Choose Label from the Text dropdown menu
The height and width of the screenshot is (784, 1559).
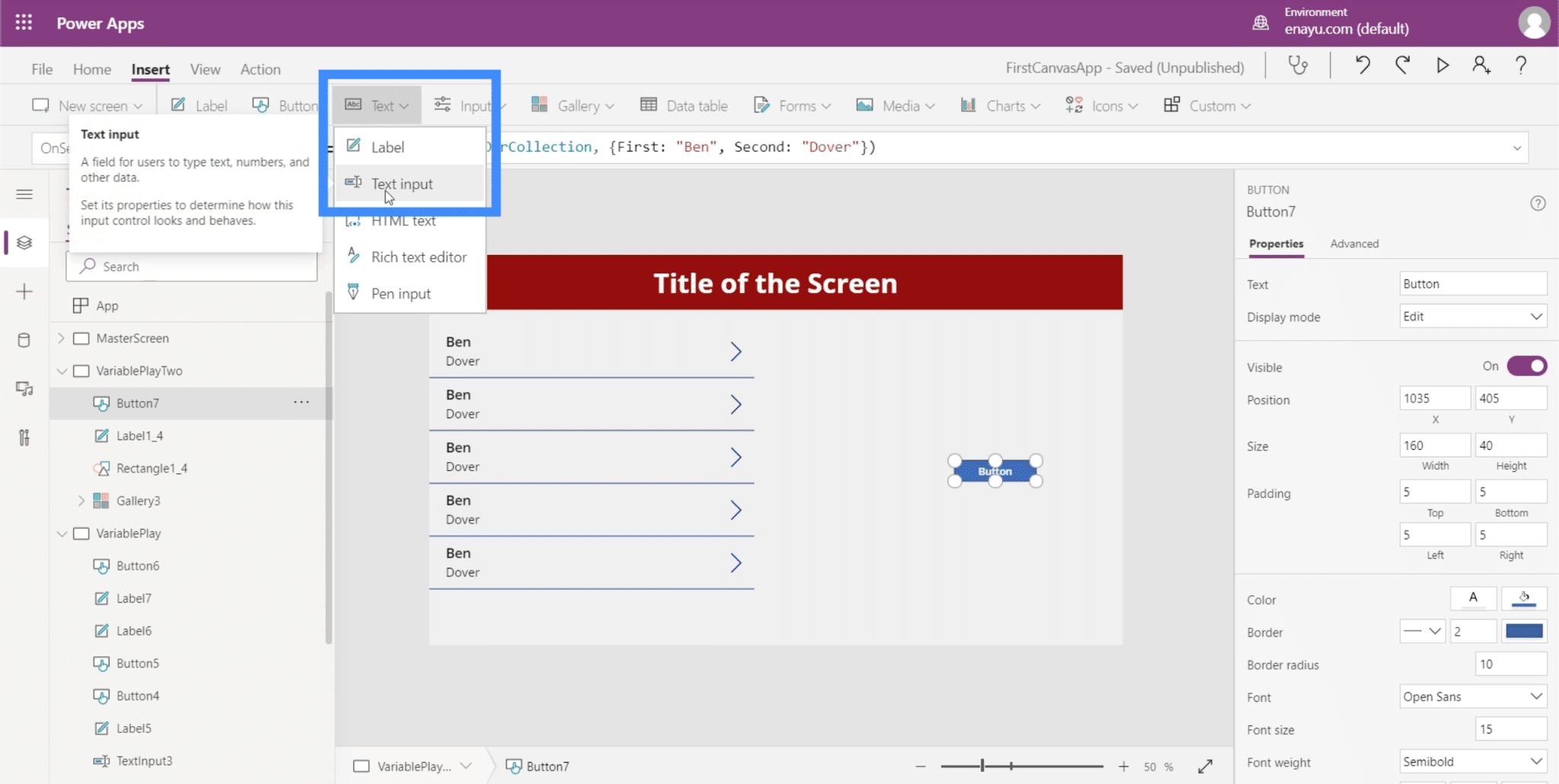[410, 147]
